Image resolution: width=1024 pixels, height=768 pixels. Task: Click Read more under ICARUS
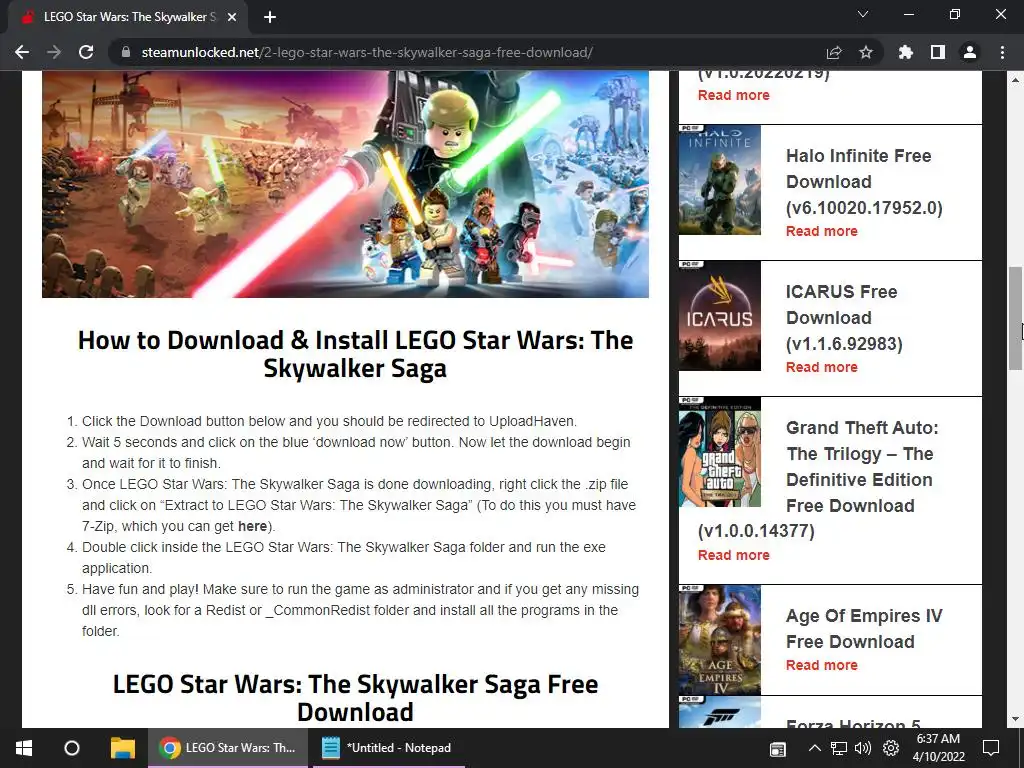tap(822, 367)
